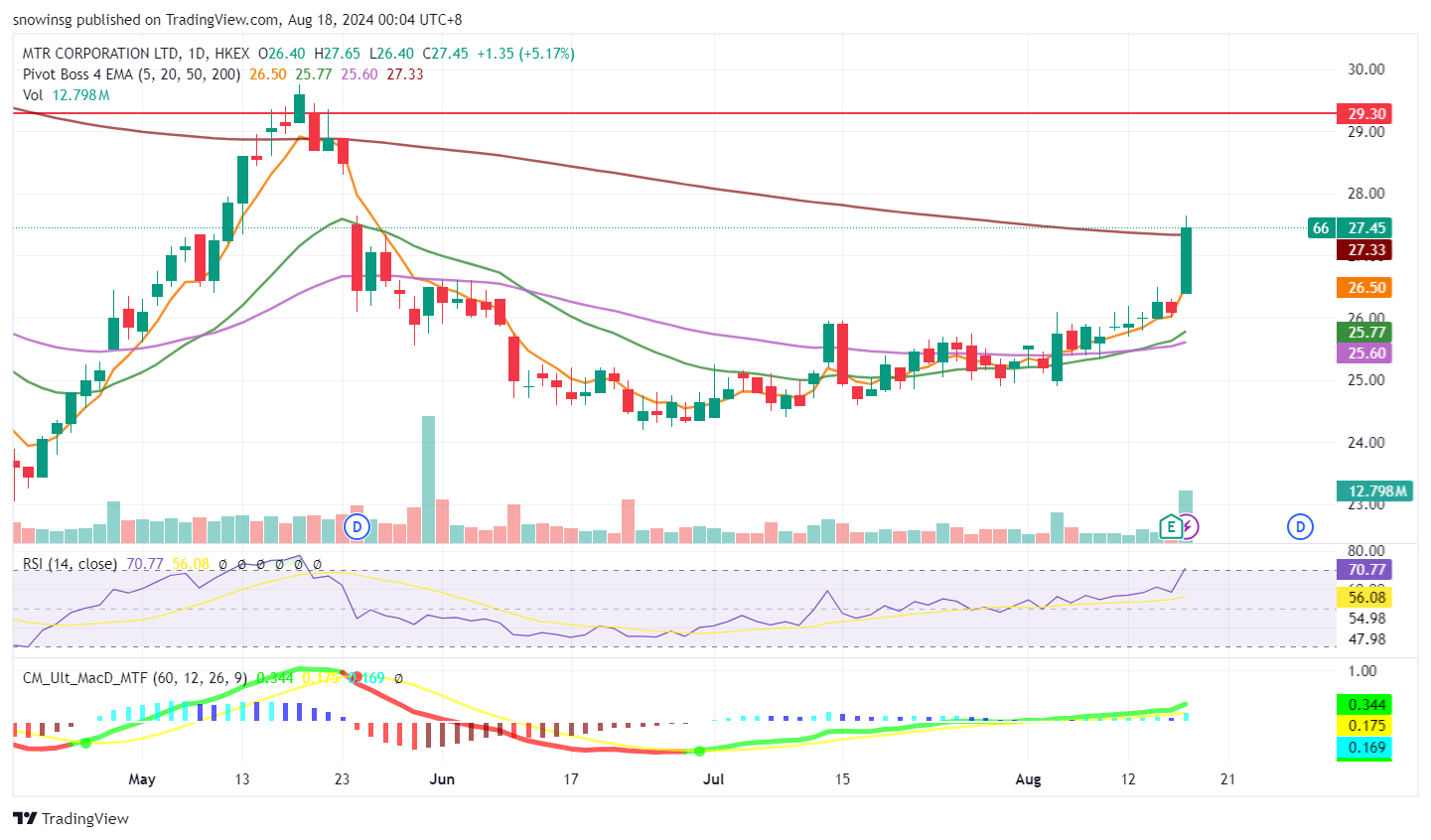Click the latest tall green candlestick
This screenshot has height=840, width=1431.
click(x=1186, y=260)
